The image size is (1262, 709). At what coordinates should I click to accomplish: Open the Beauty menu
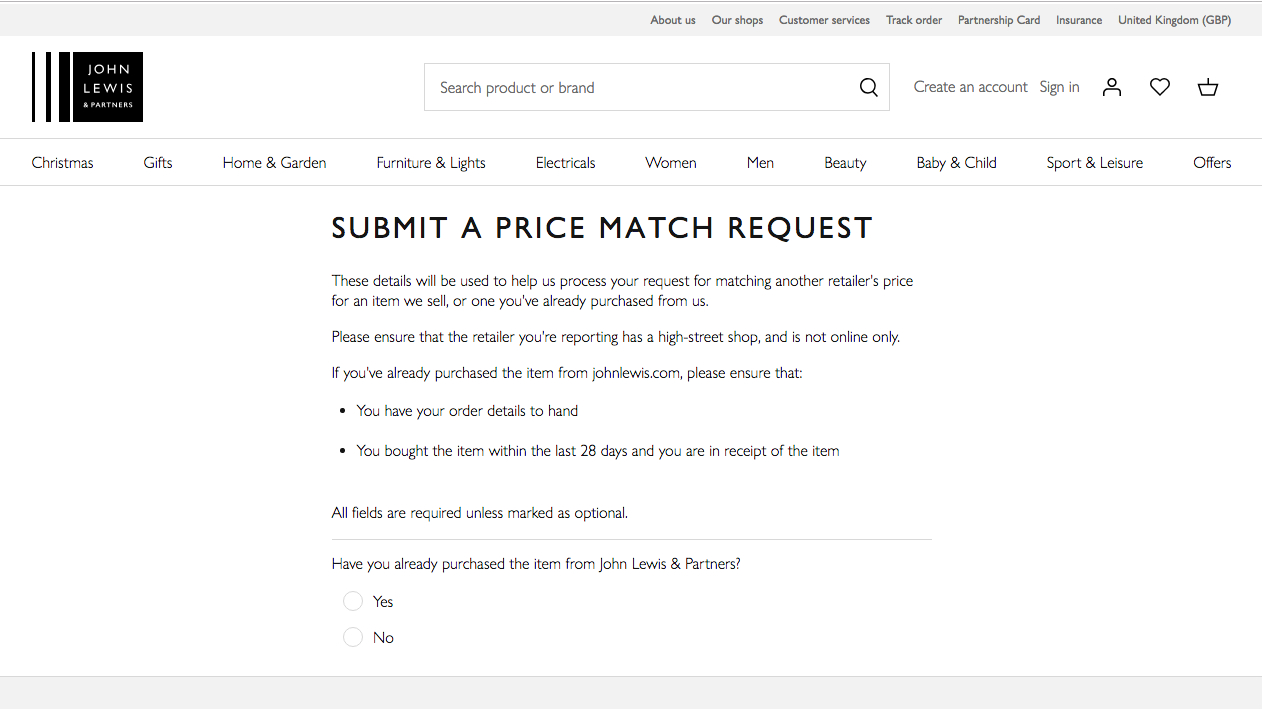pyautogui.click(x=845, y=163)
